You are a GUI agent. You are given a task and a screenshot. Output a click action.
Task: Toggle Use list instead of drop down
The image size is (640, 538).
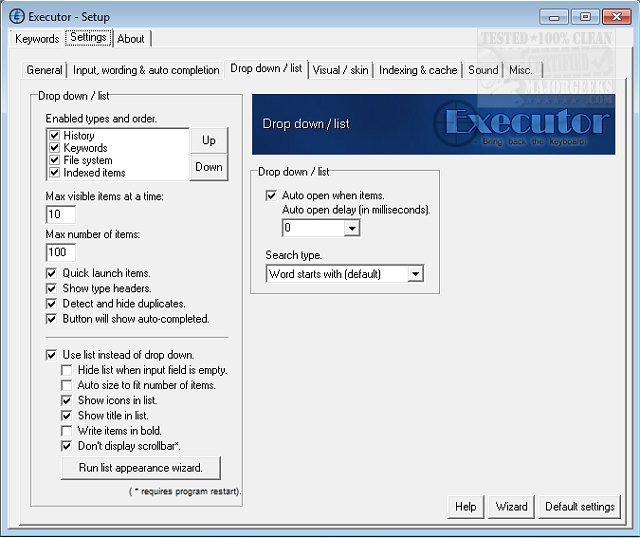[x=51, y=355]
